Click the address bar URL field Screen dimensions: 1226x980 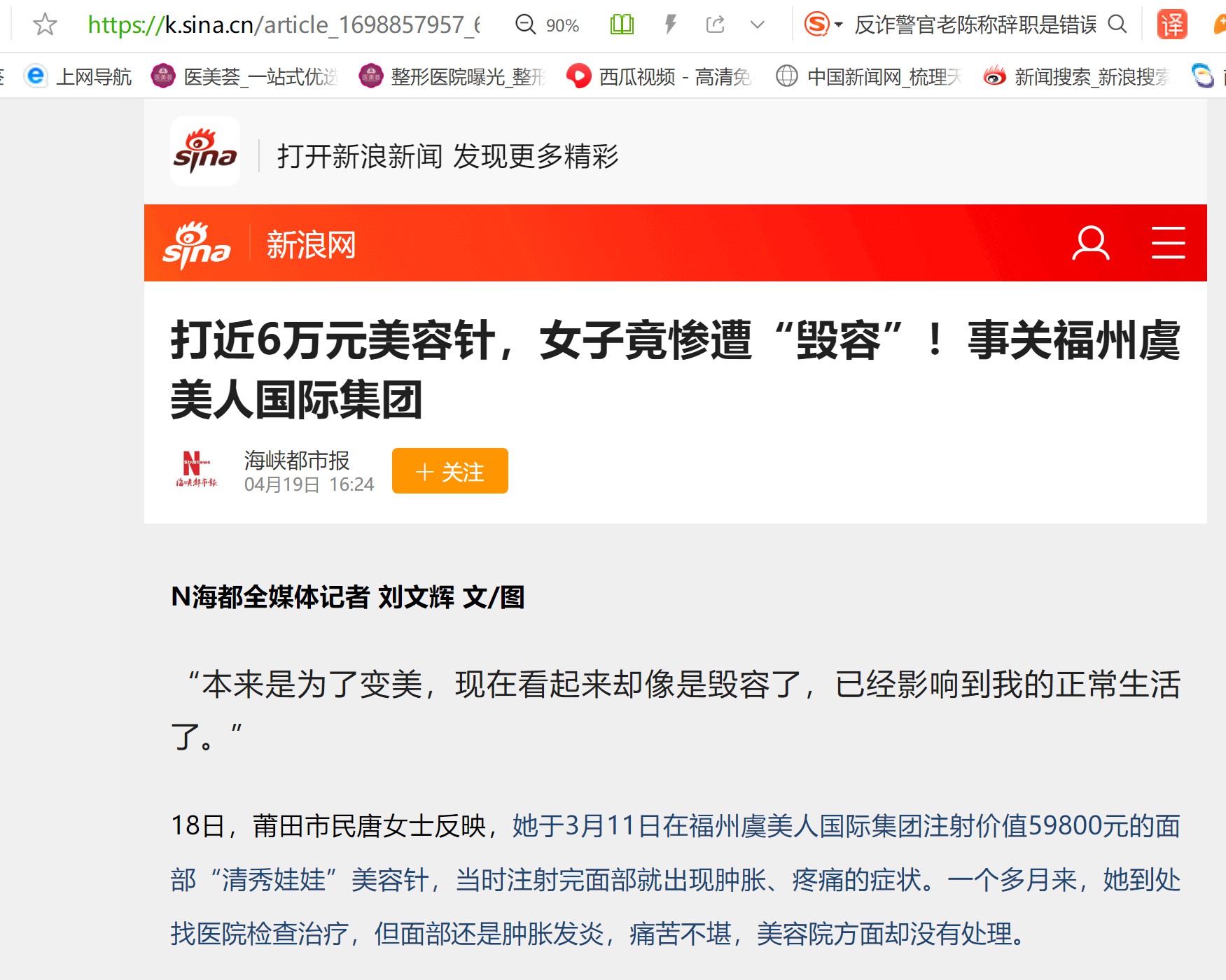coord(284,25)
